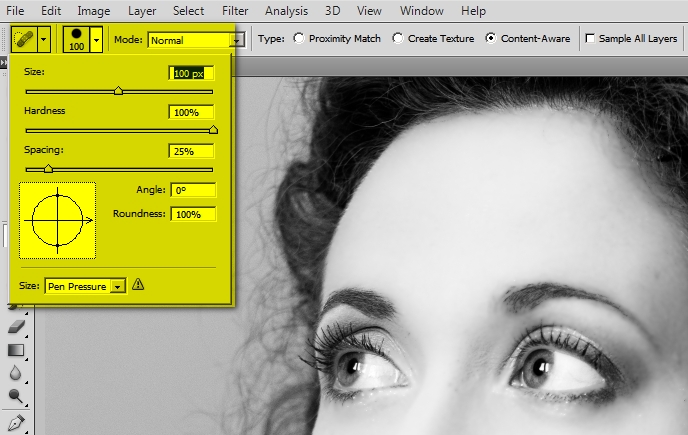Select the Pen tool
Image resolution: width=688 pixels, height=435 pixels.
(16, 423)
